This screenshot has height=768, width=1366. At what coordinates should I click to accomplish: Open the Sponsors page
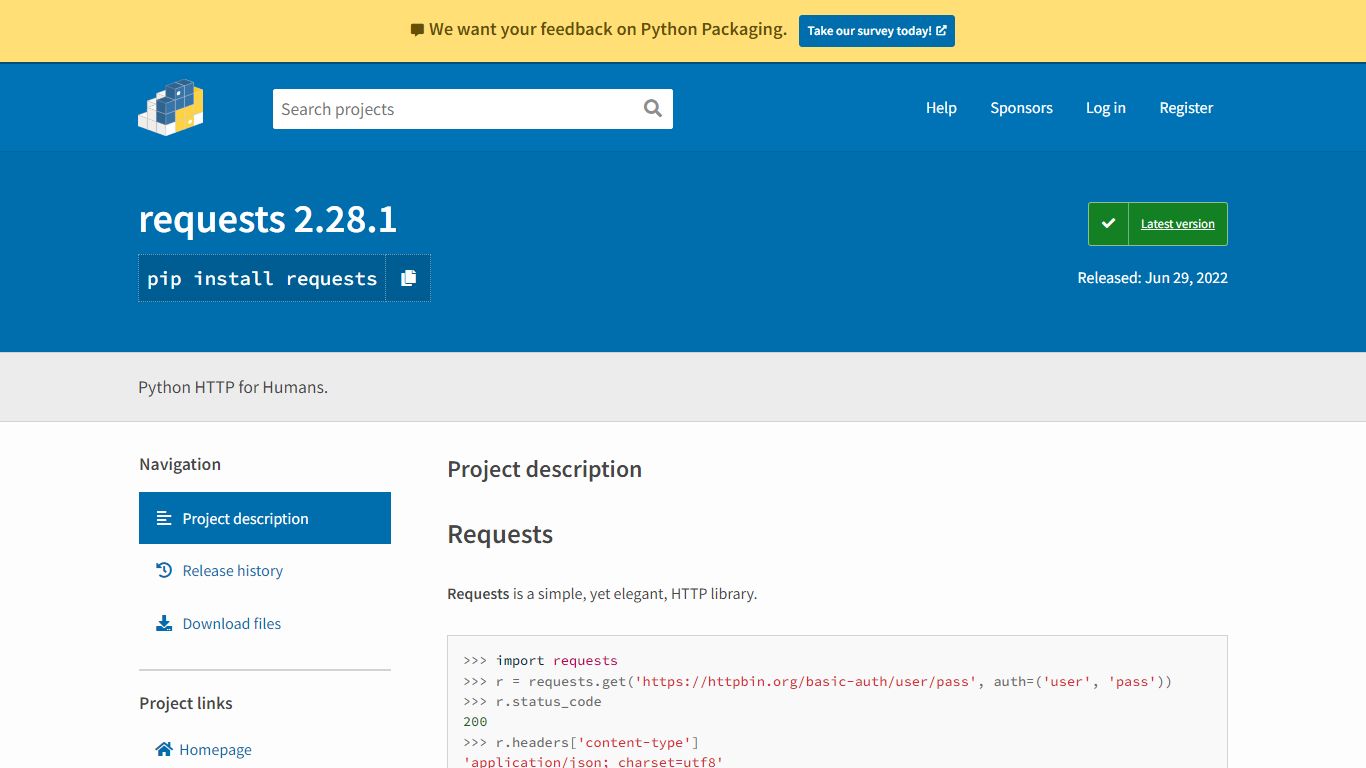coord(1021,108)
